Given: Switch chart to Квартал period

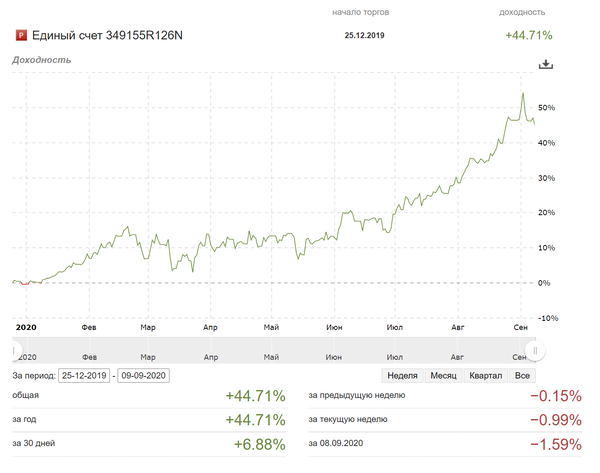Looking at the screenshot, I should (486, 375).
